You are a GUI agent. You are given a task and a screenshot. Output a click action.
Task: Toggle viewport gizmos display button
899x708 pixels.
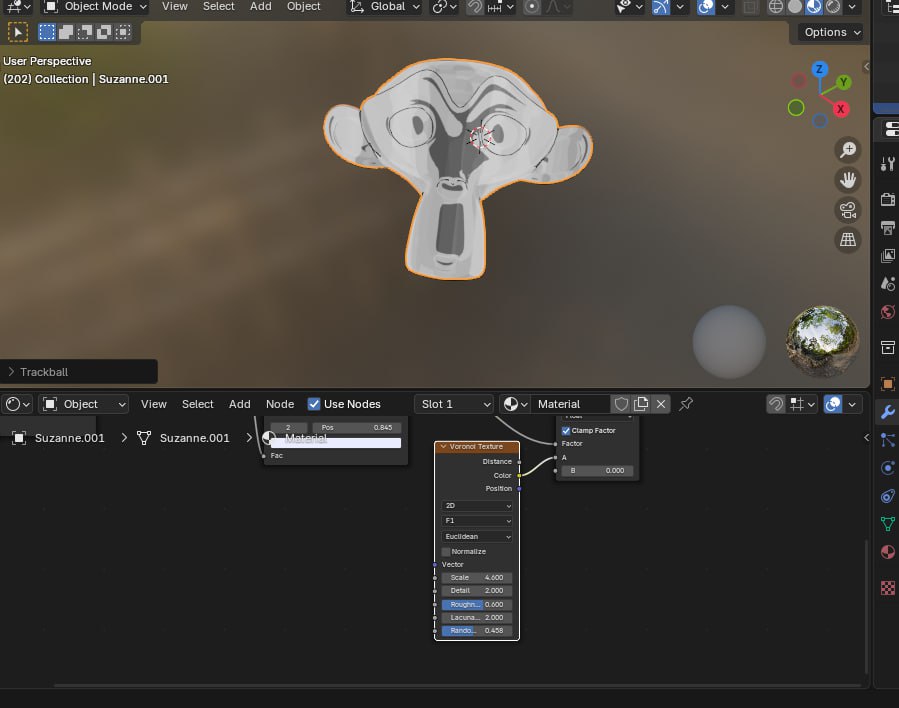point(660,7)
